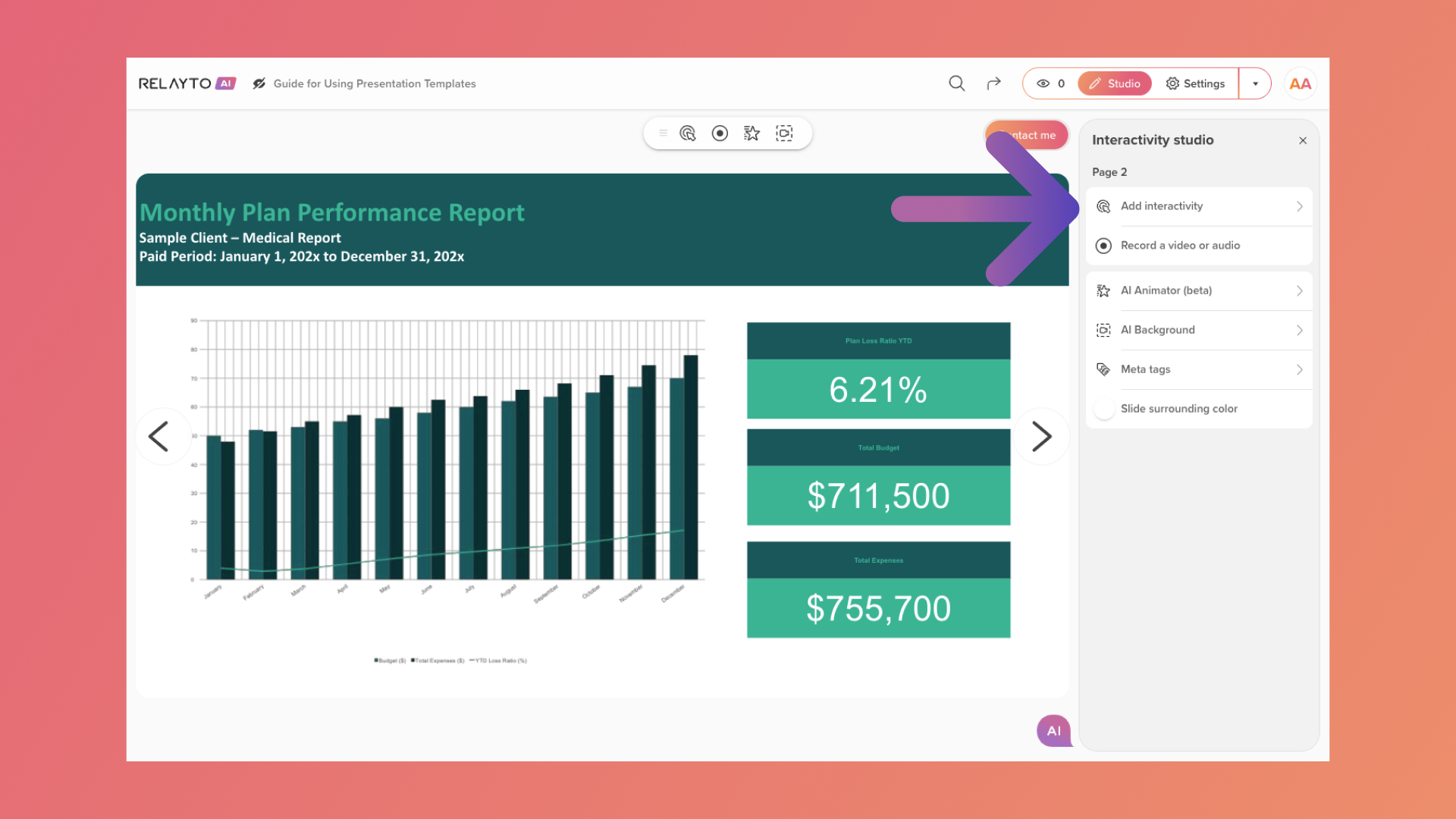The width and height of the screenshot is (1456, 819).
Task: Go to the next slide arrow
Action: click(x=1042, y=437)
